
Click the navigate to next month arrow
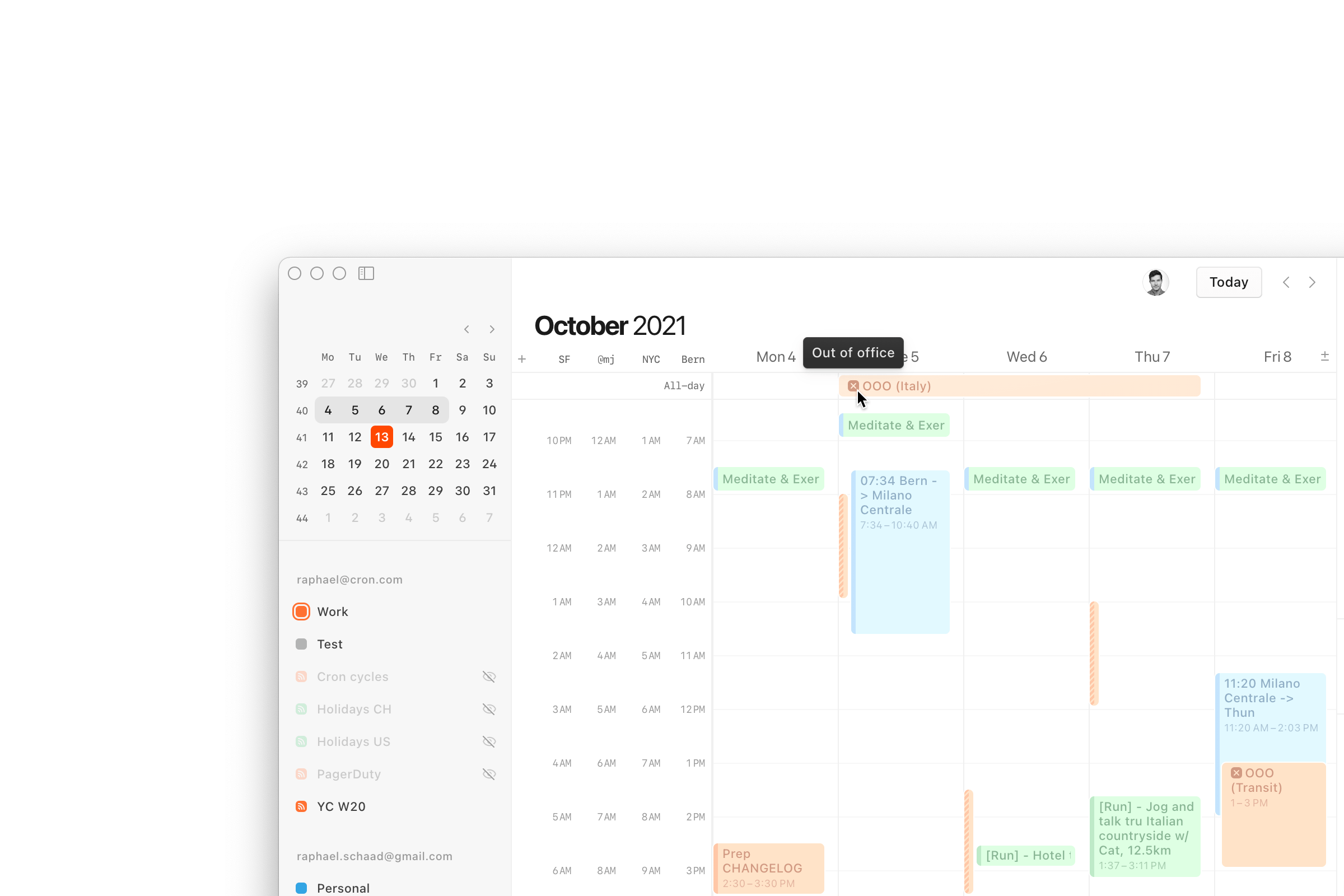pyautogui.click(x=492, y=329)
